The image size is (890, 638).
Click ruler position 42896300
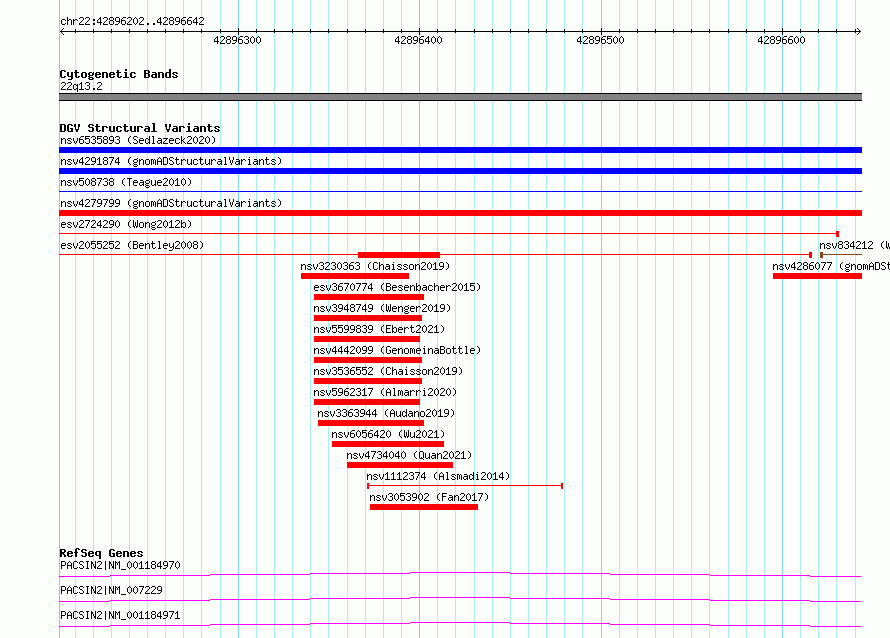pos(237,40)
